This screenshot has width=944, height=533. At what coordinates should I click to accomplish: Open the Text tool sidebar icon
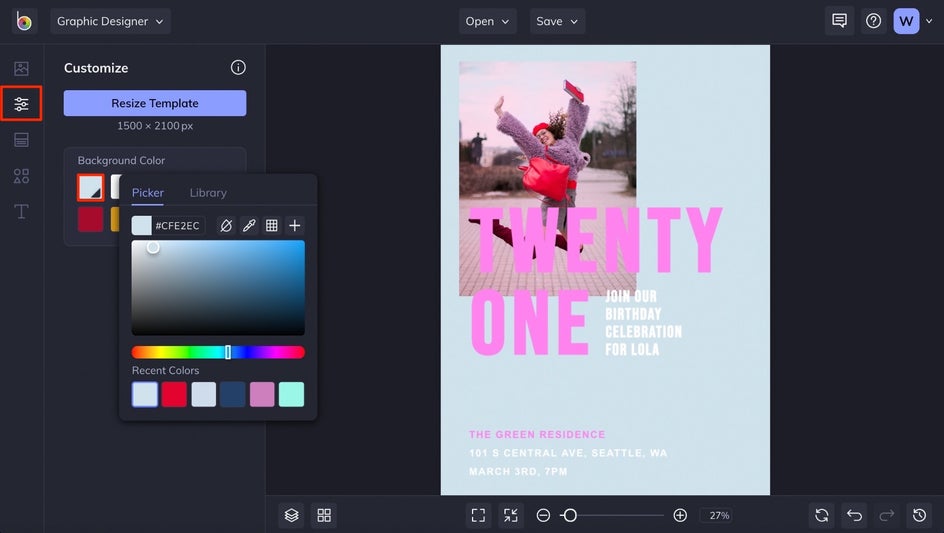21,211
